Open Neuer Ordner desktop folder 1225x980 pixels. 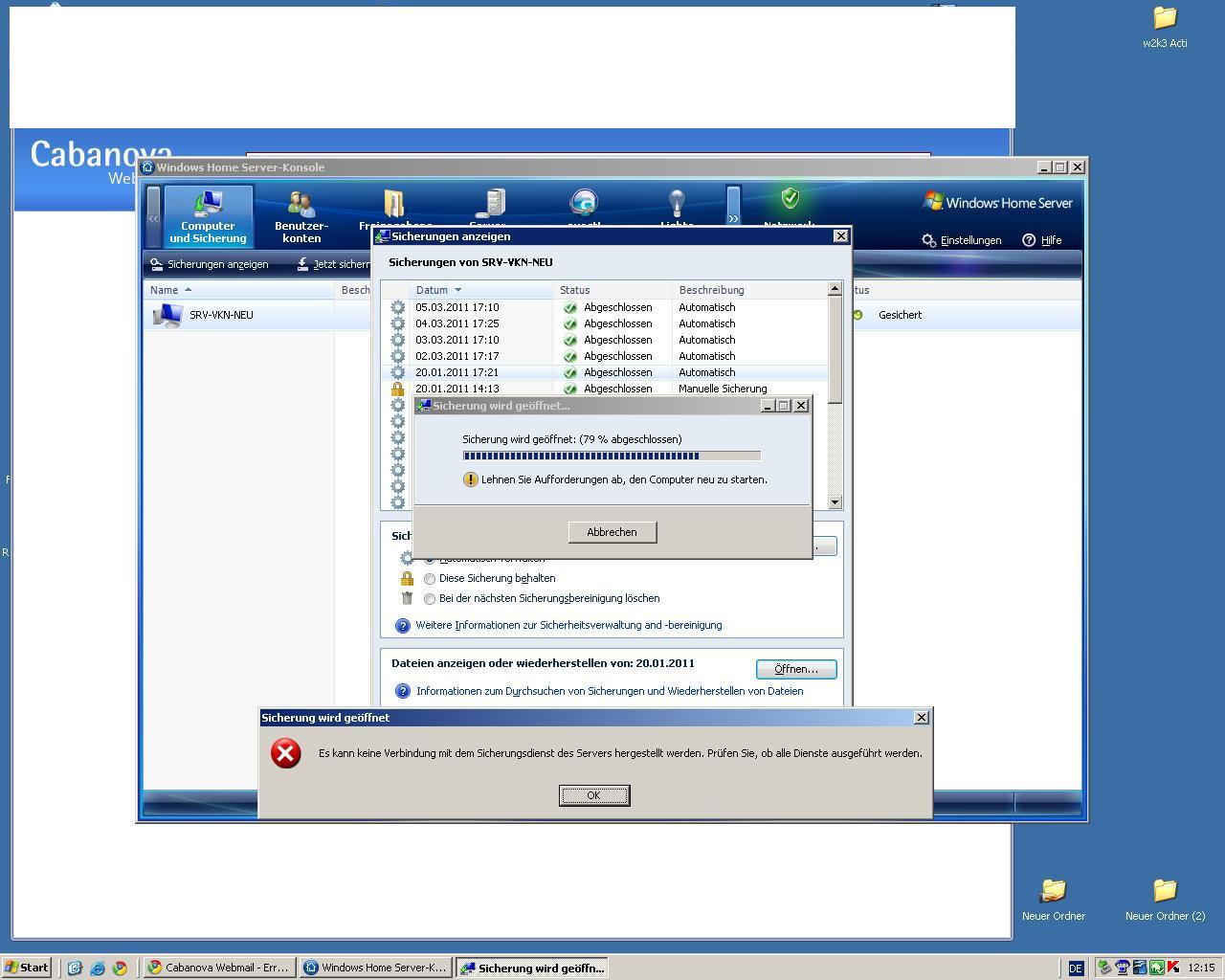tap(1053, 901)
